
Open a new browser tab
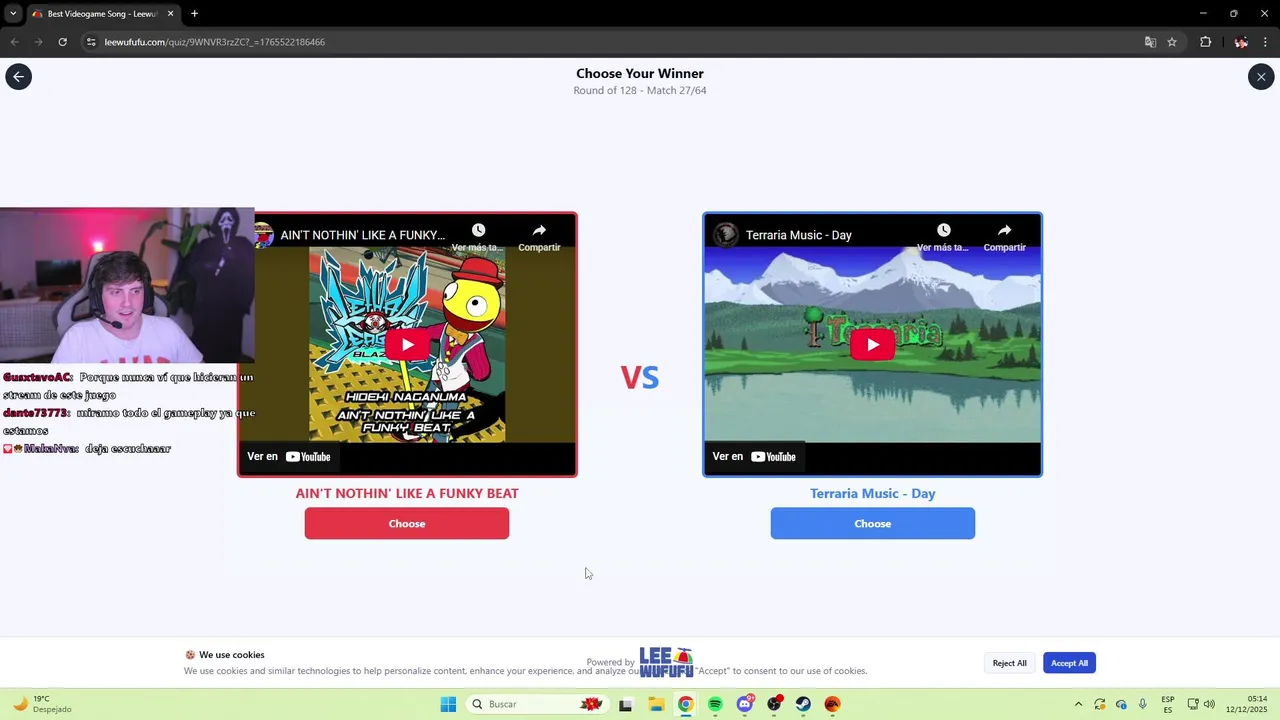194,14
